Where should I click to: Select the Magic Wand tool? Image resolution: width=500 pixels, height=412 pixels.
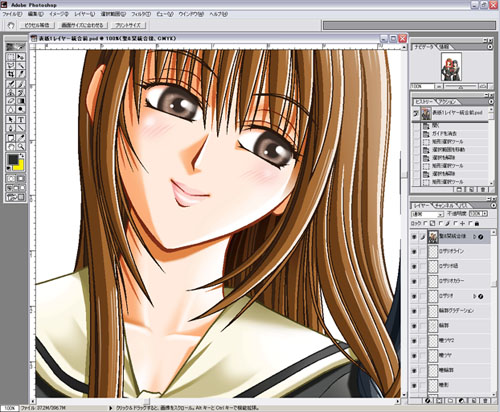21,65
